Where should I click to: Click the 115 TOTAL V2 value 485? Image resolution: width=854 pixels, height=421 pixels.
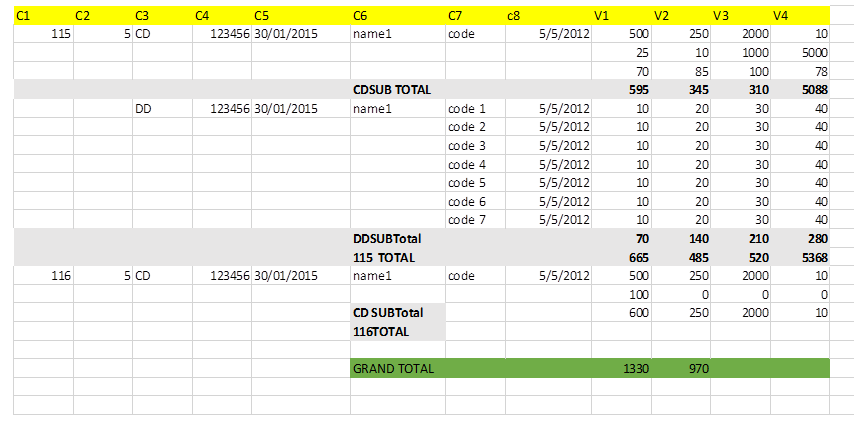pyautogui.click(x=681, y=258)
